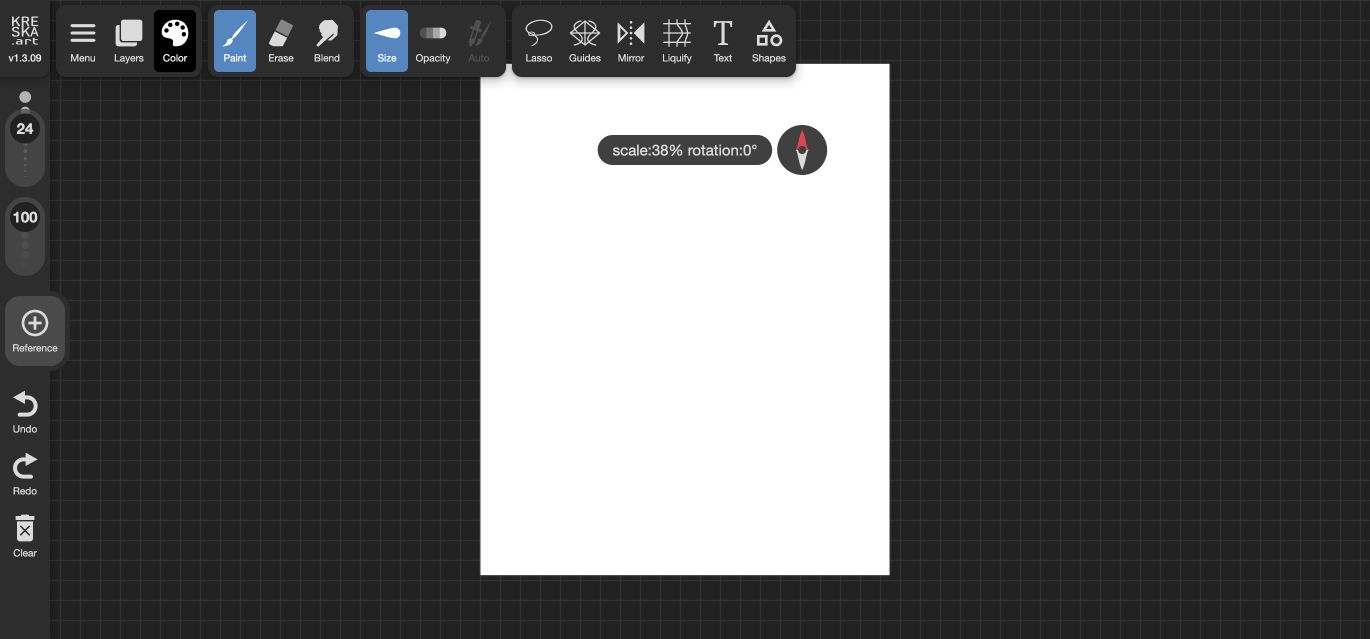Choose the Lasso selection tool
The image size is (1370, 639).
pyautogui.click(x=539, y=41)
